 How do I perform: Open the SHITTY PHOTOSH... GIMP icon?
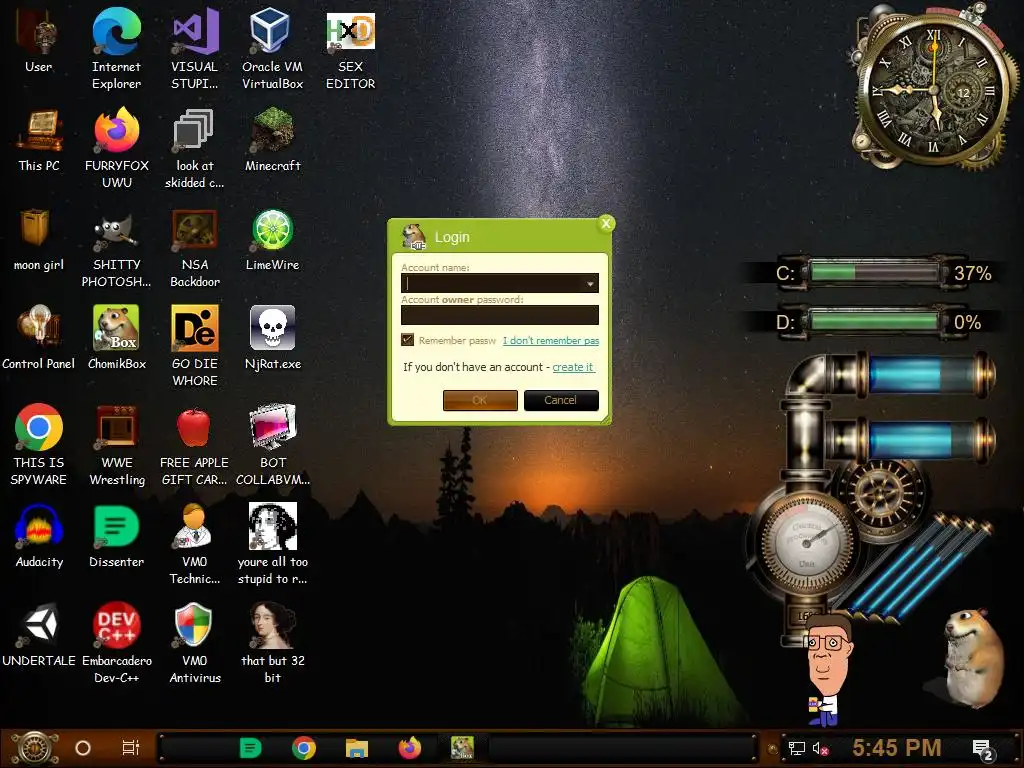[116, 248]
